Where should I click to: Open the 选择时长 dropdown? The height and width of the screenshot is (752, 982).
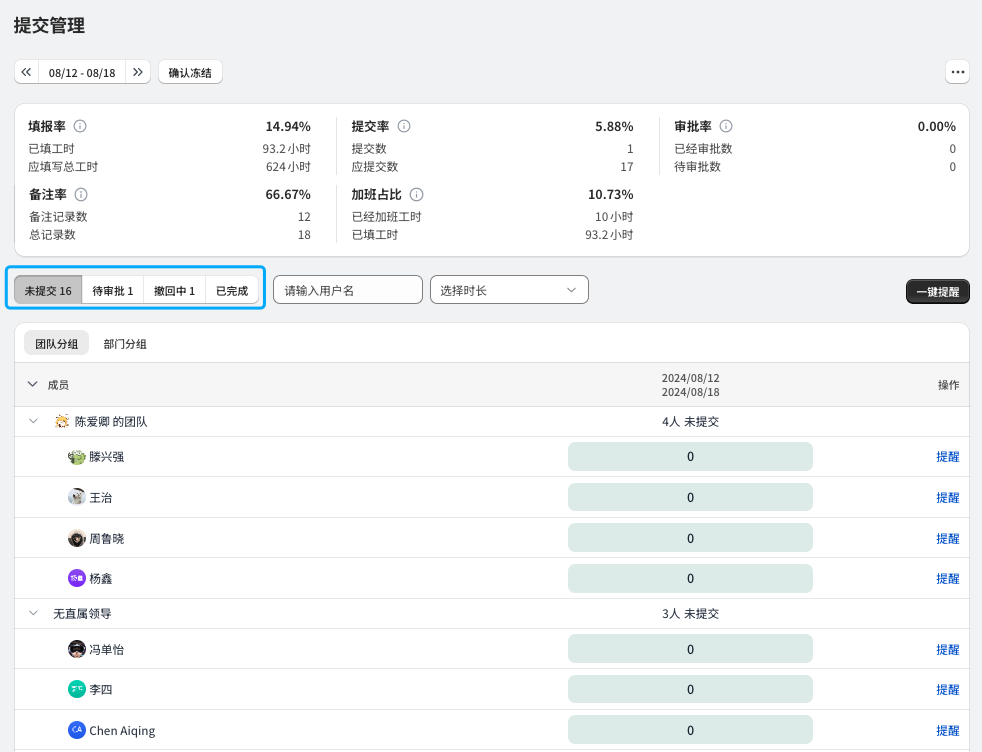tap(509, 290)
